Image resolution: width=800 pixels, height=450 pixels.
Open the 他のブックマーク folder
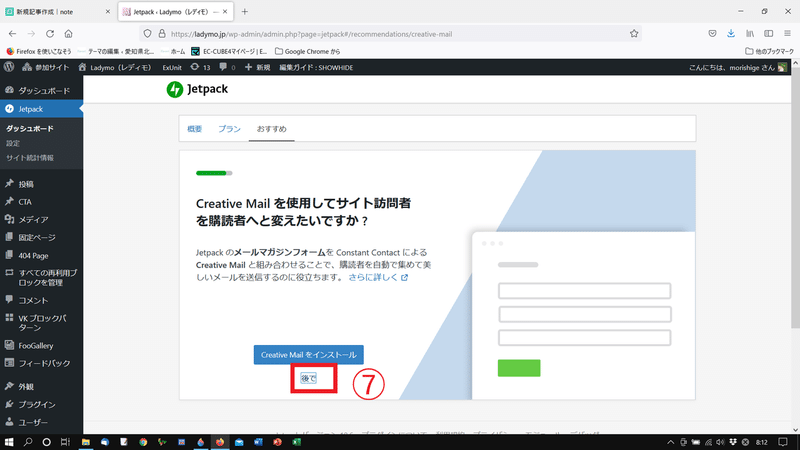point(769,51)
